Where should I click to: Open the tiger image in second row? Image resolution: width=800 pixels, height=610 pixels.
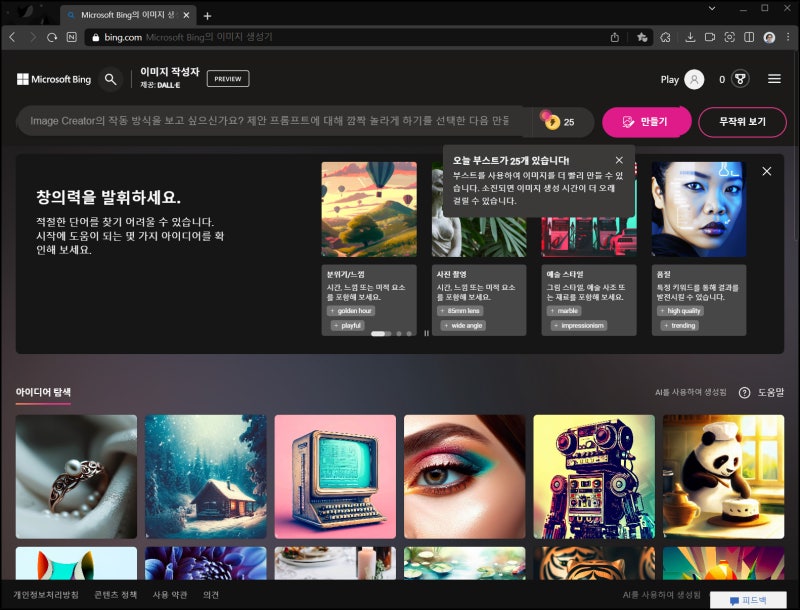coord(594,563)
